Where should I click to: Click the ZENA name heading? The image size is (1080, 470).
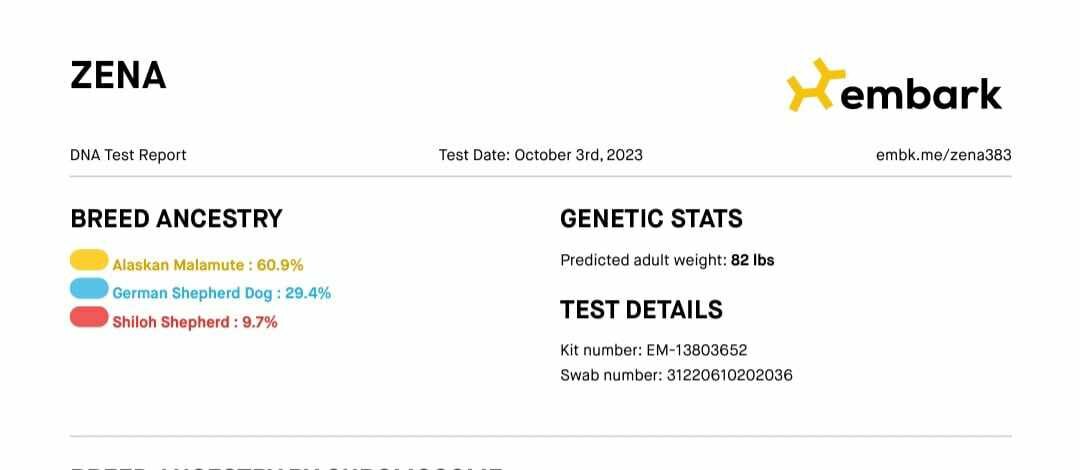click(x=118, y=76)
